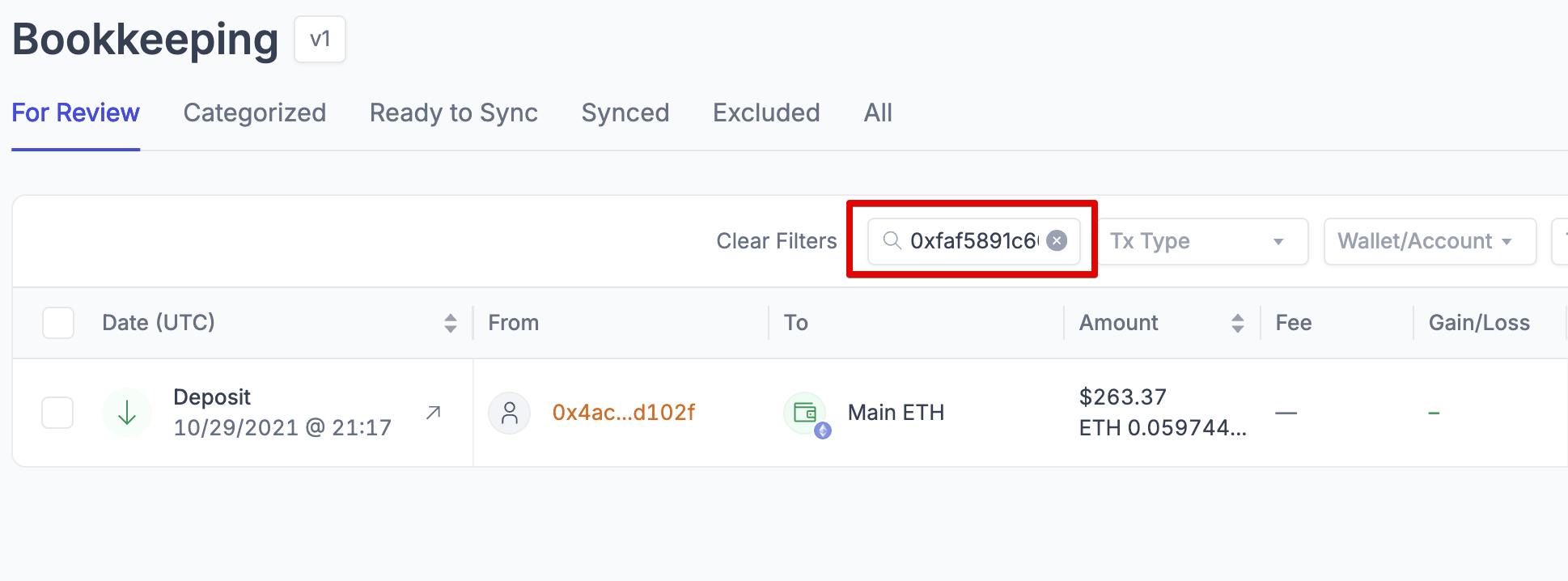View the Excluded tab
Screen dimensions: 1568x581
tap(766, 112)
